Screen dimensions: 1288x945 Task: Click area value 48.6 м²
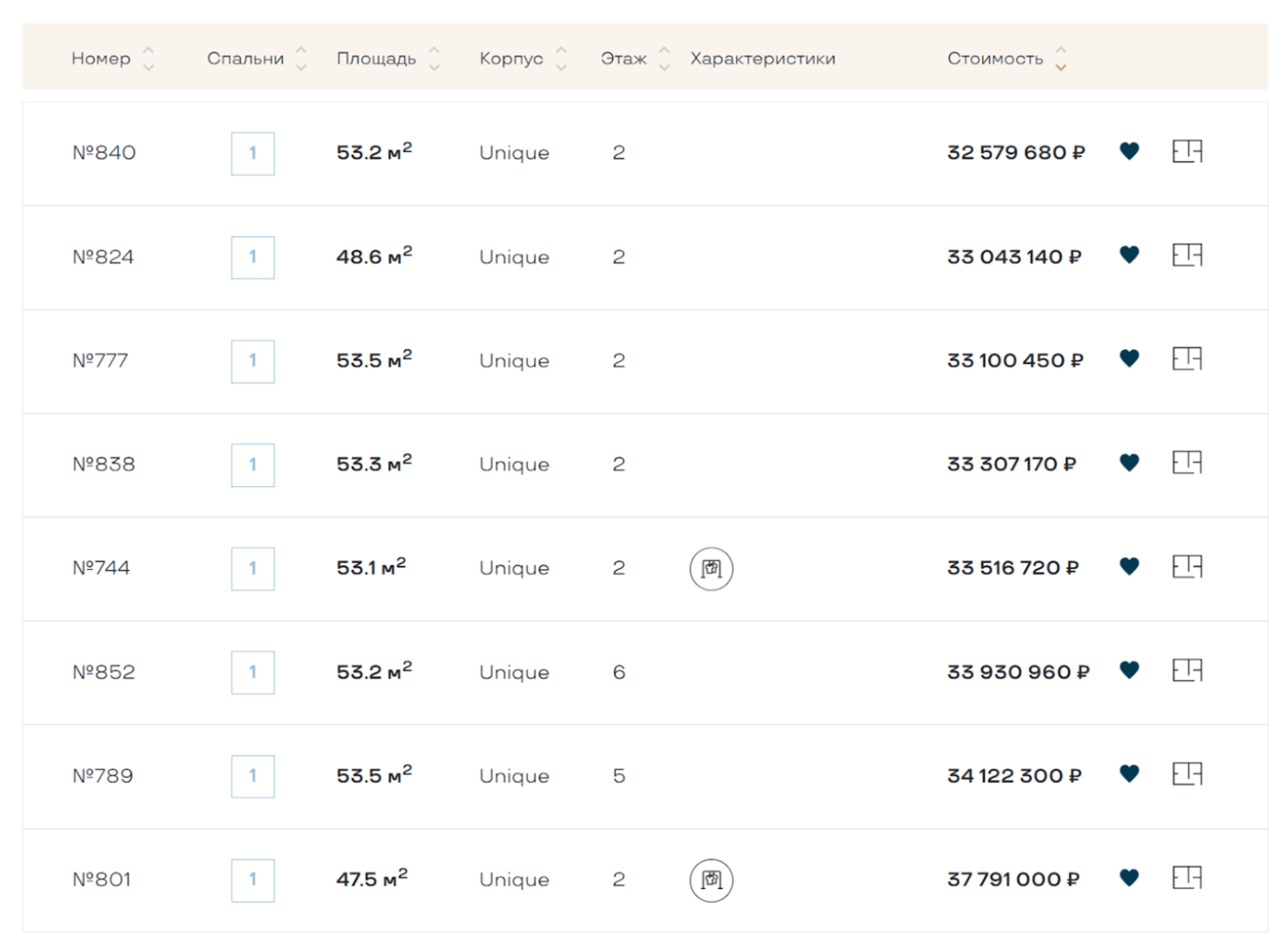pos(374,255)
